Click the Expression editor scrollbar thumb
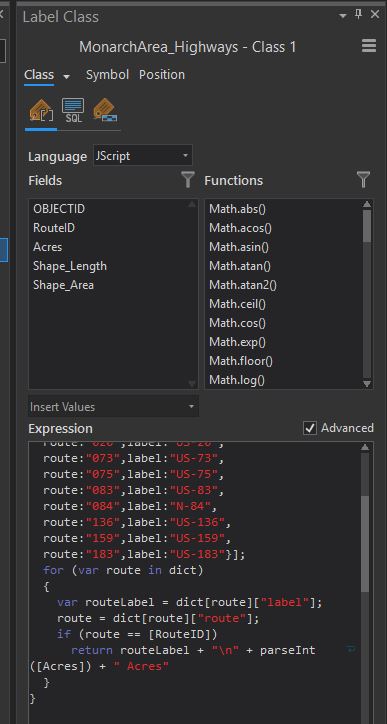The image size is (387, 724). [365, 544]
